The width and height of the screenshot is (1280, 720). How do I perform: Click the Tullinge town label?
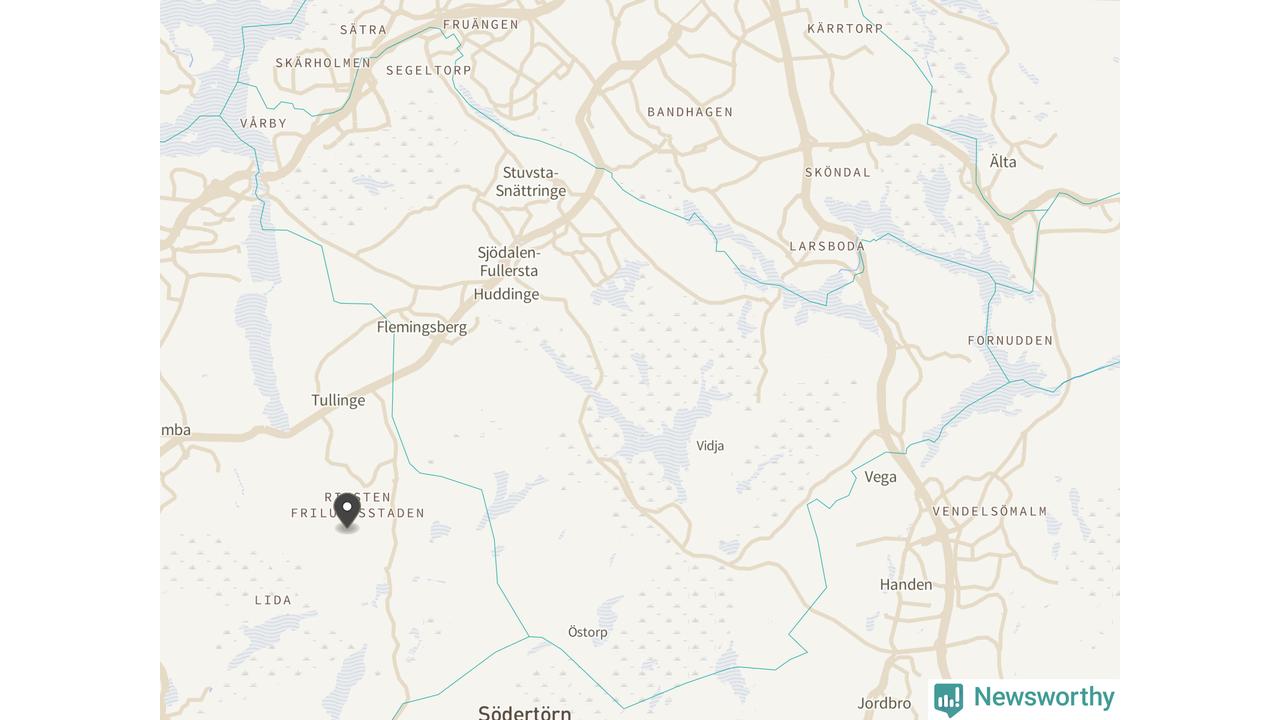pyautogui.click(x=338, y=400)
